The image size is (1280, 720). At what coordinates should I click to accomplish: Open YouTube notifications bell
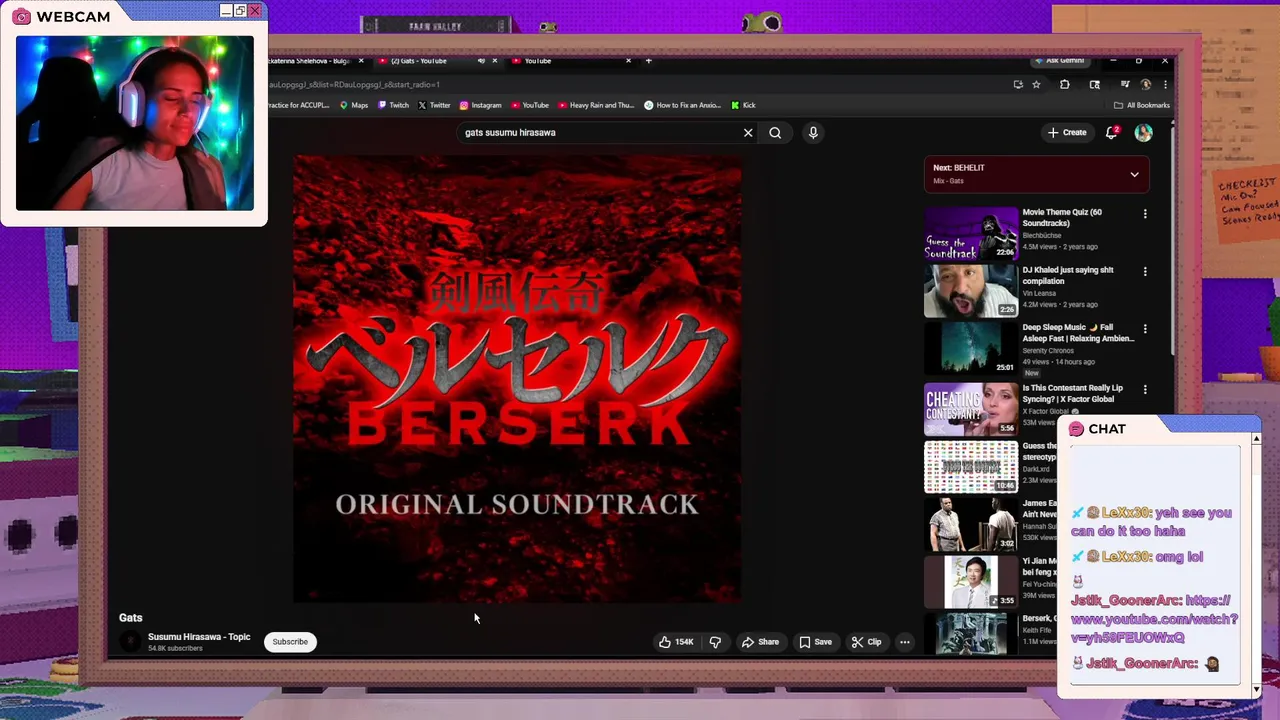(x=1111, y=132)
